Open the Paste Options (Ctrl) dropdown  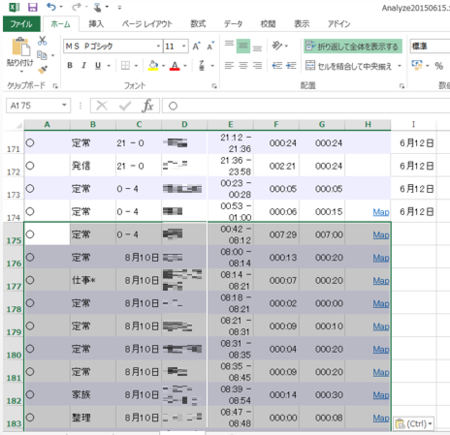pos(414,424)
